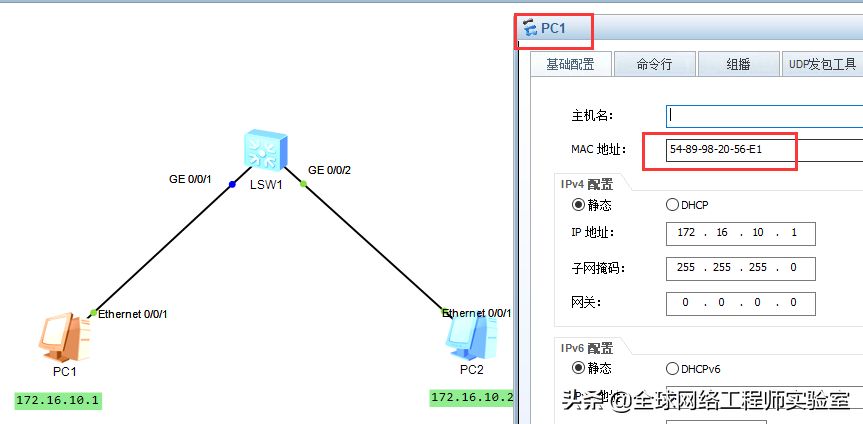Select DHCPv6 radio button
Viewport: 863px width, 424px height.
672,368
